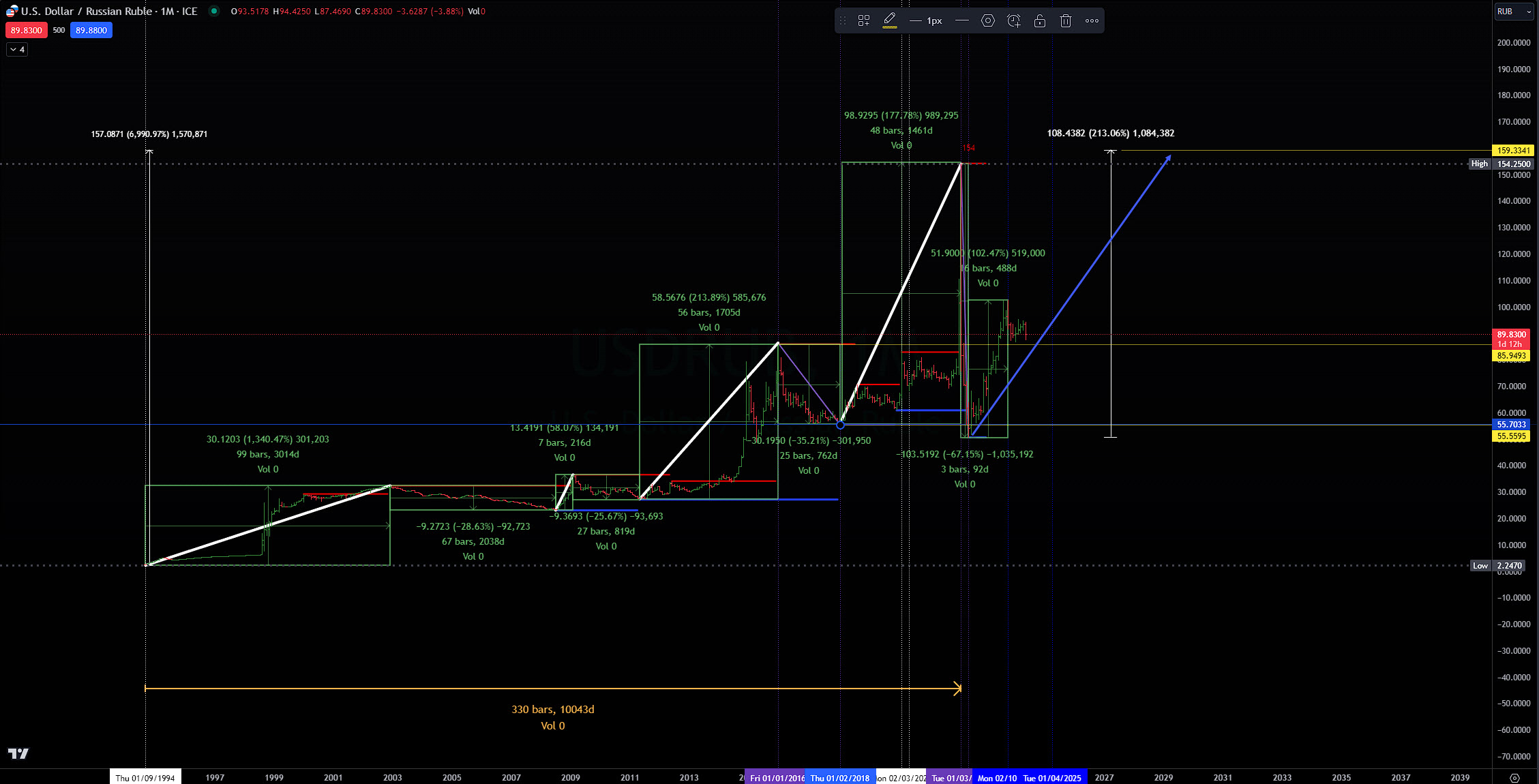Click the 2027 year label on time axis

1104,778
